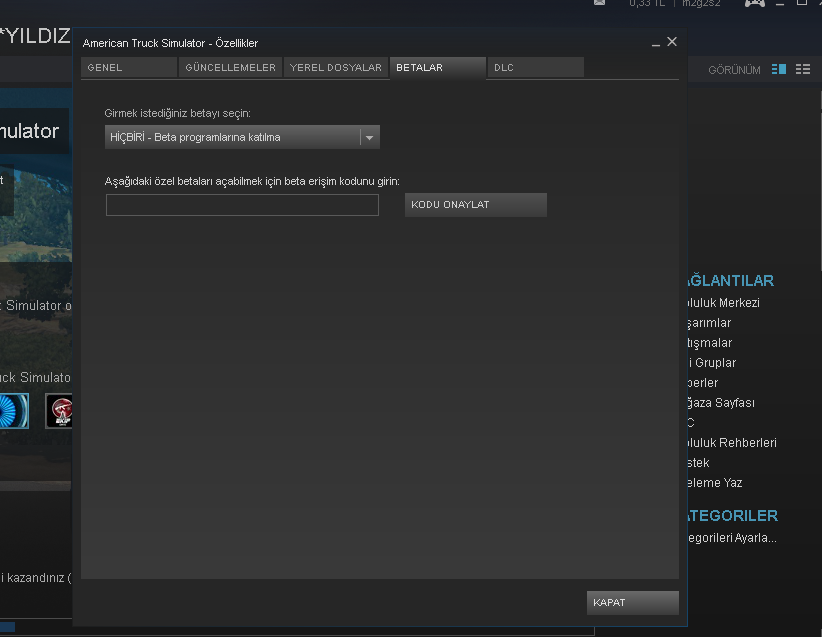Click KAPAT to close the properties
Image resolution: width=822 pixels, height=637 pixels.
click(633, 602)
